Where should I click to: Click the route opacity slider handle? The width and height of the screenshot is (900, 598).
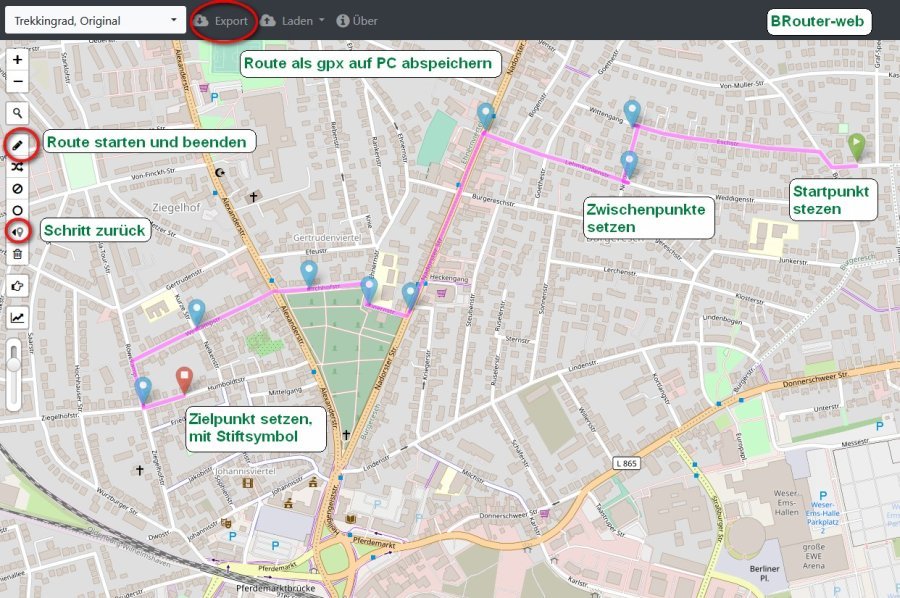[13, 364]
